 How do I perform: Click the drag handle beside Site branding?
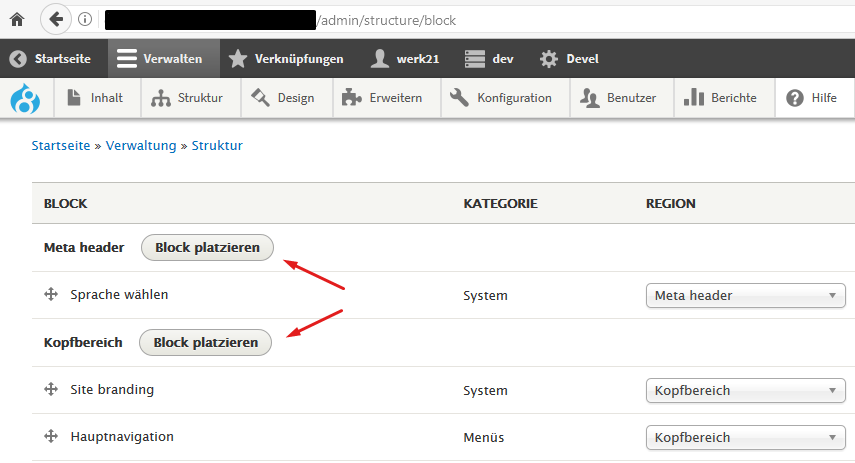[50, 390]
